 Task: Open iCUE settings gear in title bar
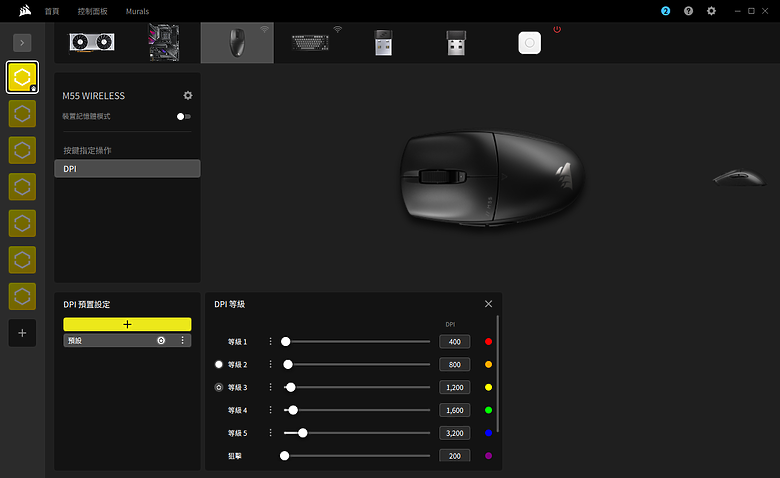point(711,11)
